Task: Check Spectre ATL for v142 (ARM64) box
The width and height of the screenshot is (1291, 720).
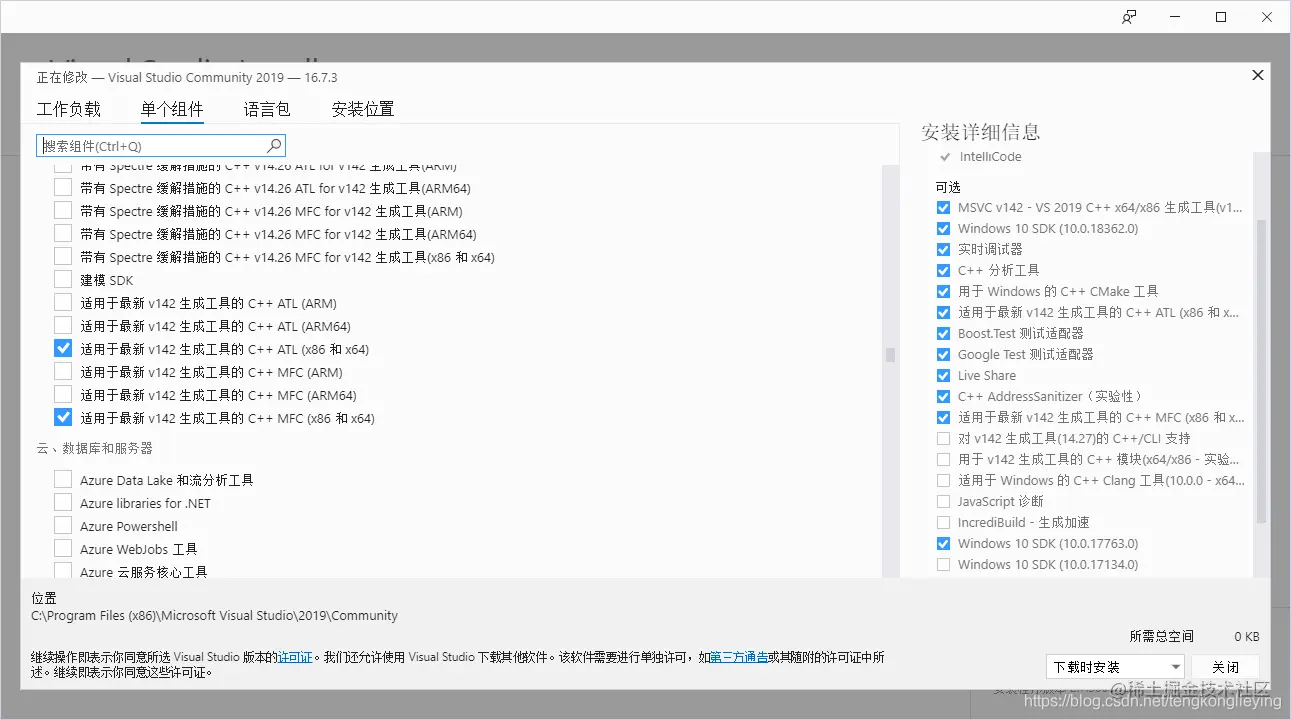Action: pos(63,188)
